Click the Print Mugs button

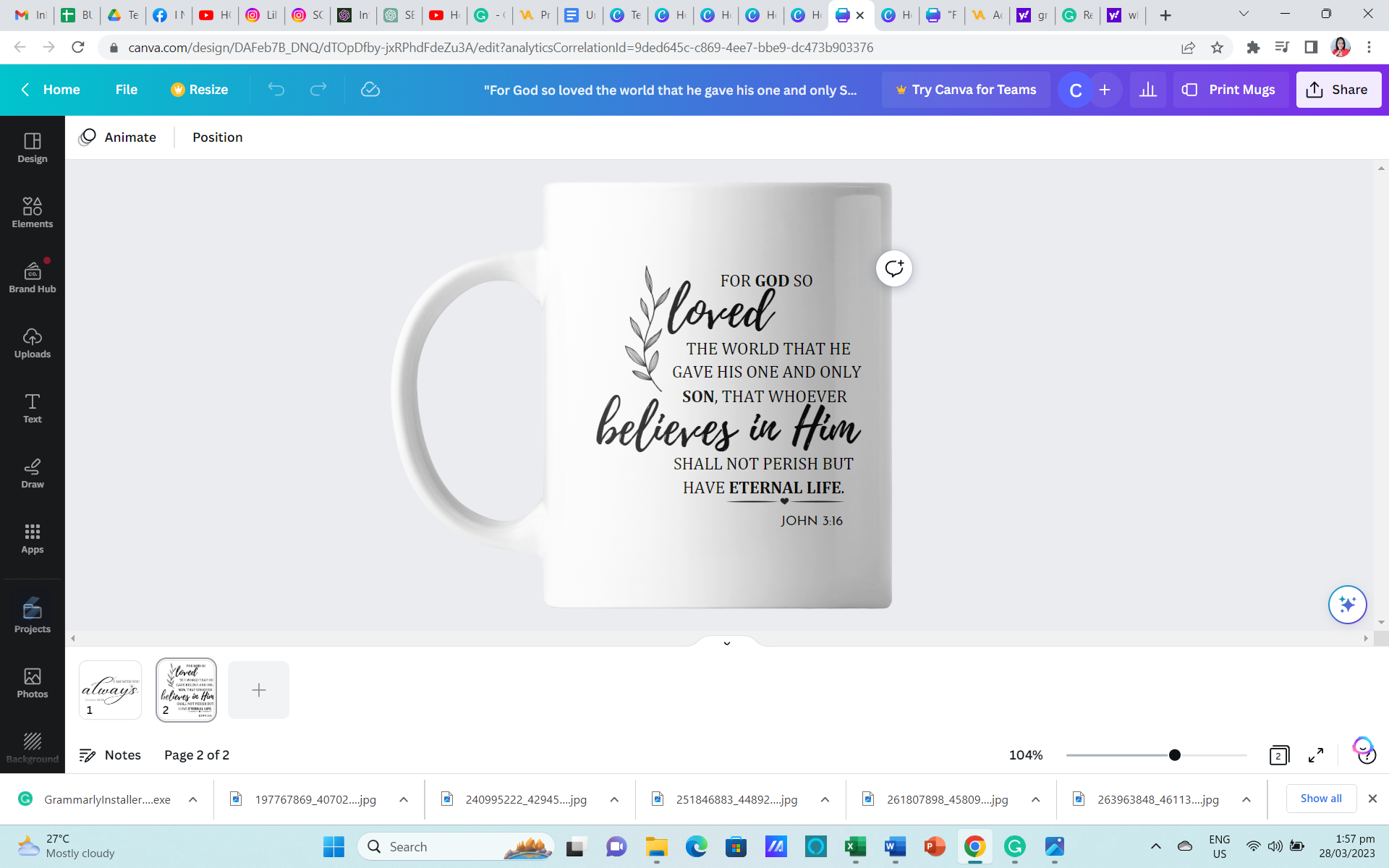point(1229,90)
